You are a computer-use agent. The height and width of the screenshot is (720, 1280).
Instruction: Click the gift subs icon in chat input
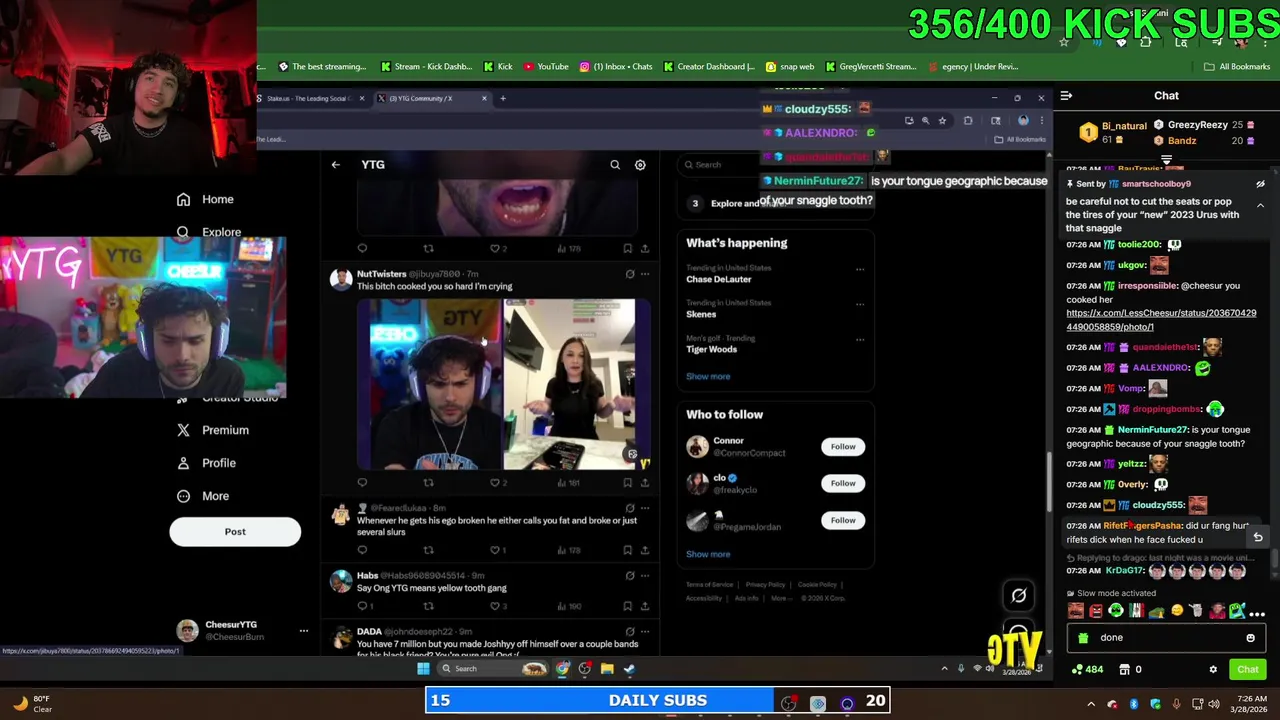[x=1082, y=638]
